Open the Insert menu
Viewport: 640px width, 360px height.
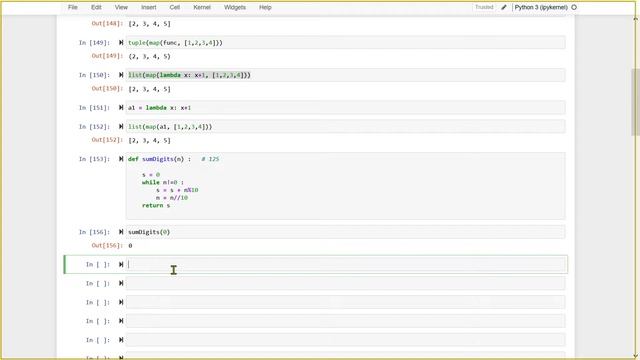(x=149, y=7)
